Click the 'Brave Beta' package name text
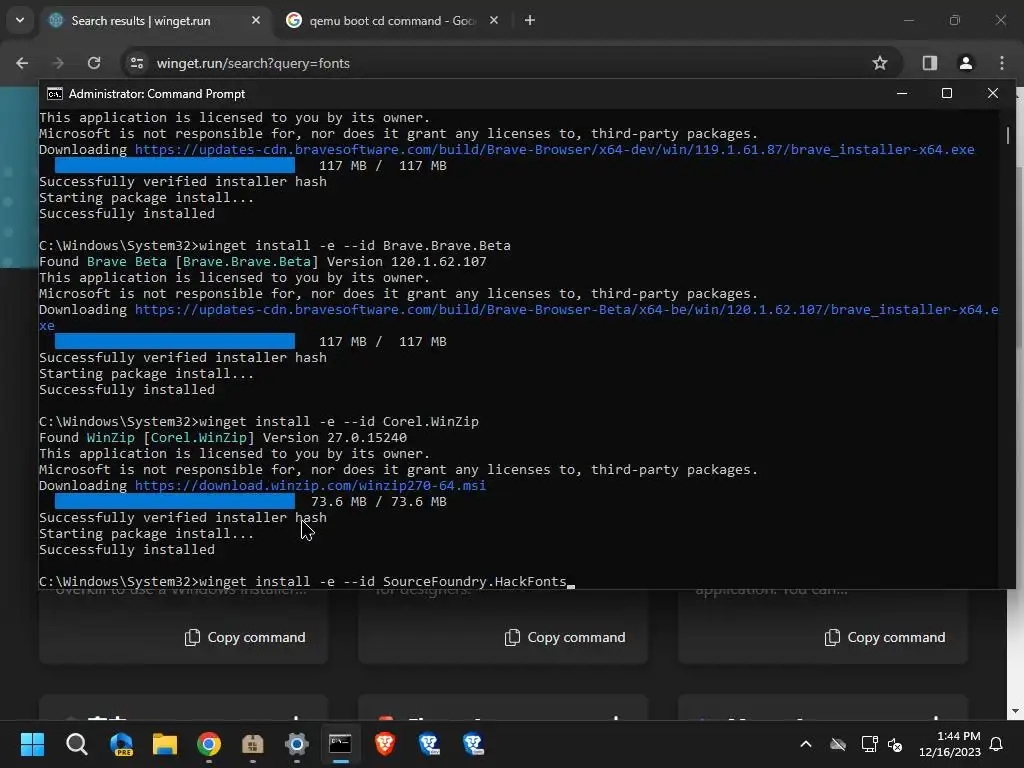1024x768 pixels. [x=127, y=262]
